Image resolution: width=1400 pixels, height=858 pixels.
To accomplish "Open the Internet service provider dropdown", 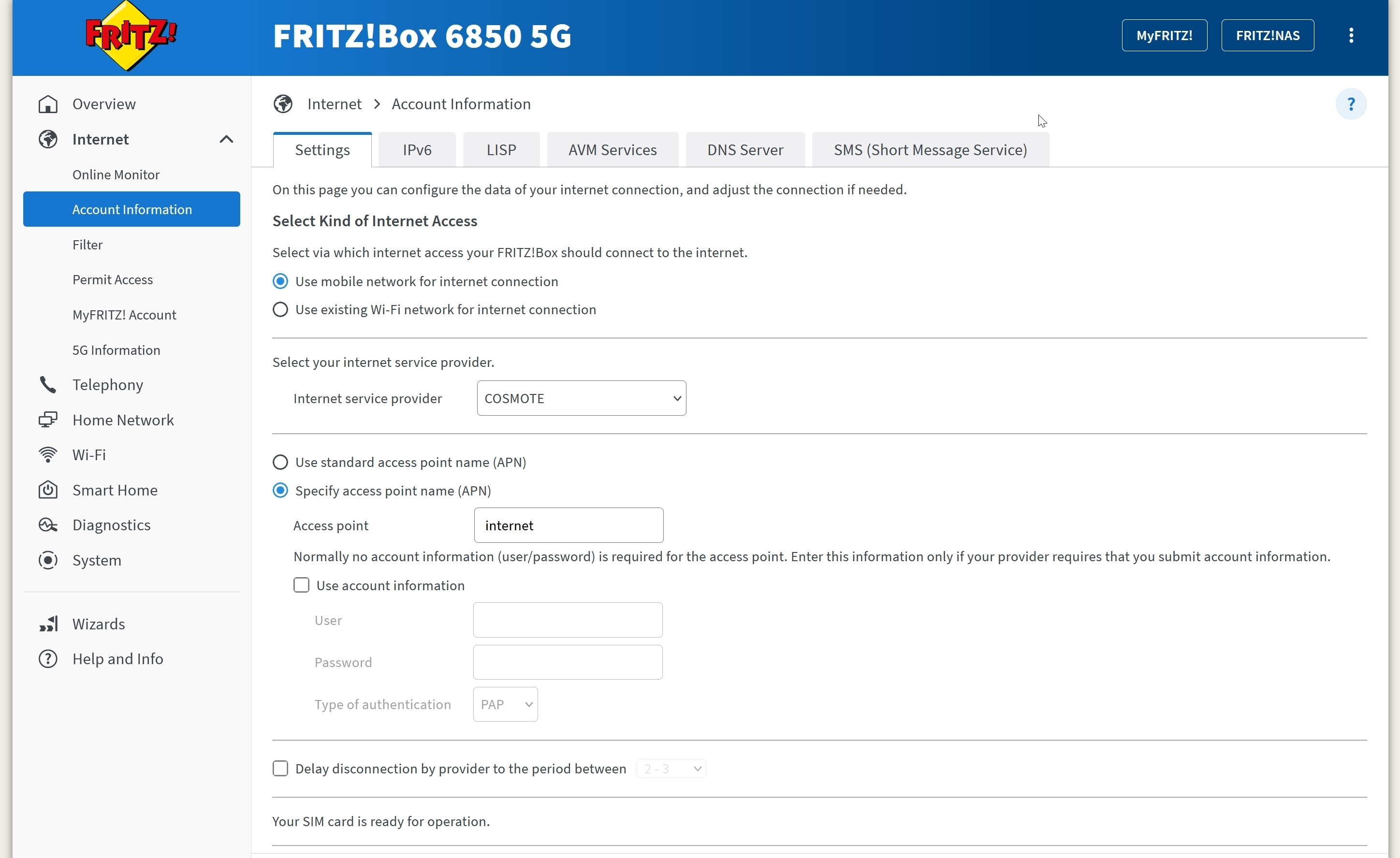I will pyautogui.click(x=581, y=398).
